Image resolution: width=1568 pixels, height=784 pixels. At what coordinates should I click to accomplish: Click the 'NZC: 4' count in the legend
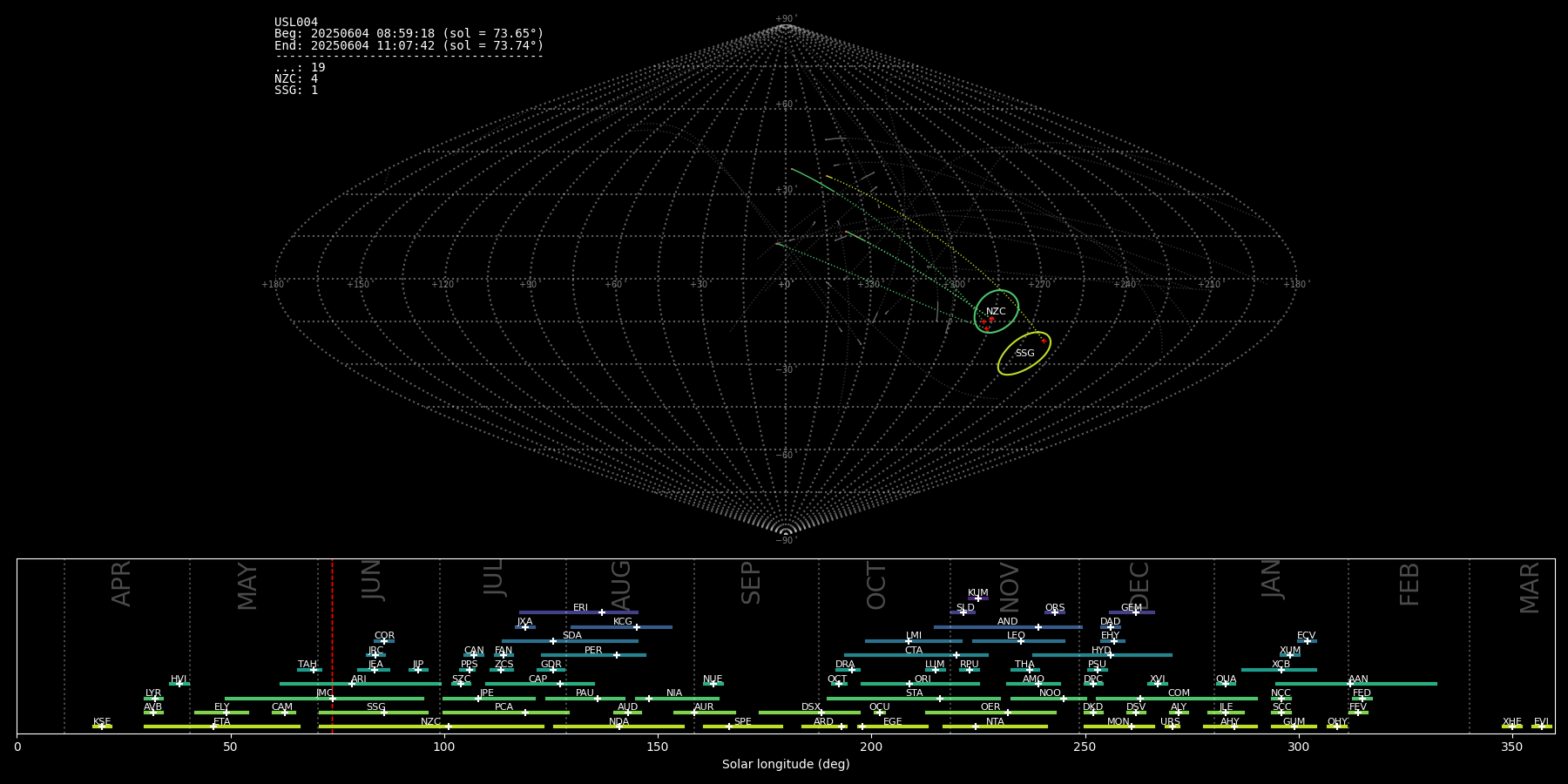[x=296, y=78]
